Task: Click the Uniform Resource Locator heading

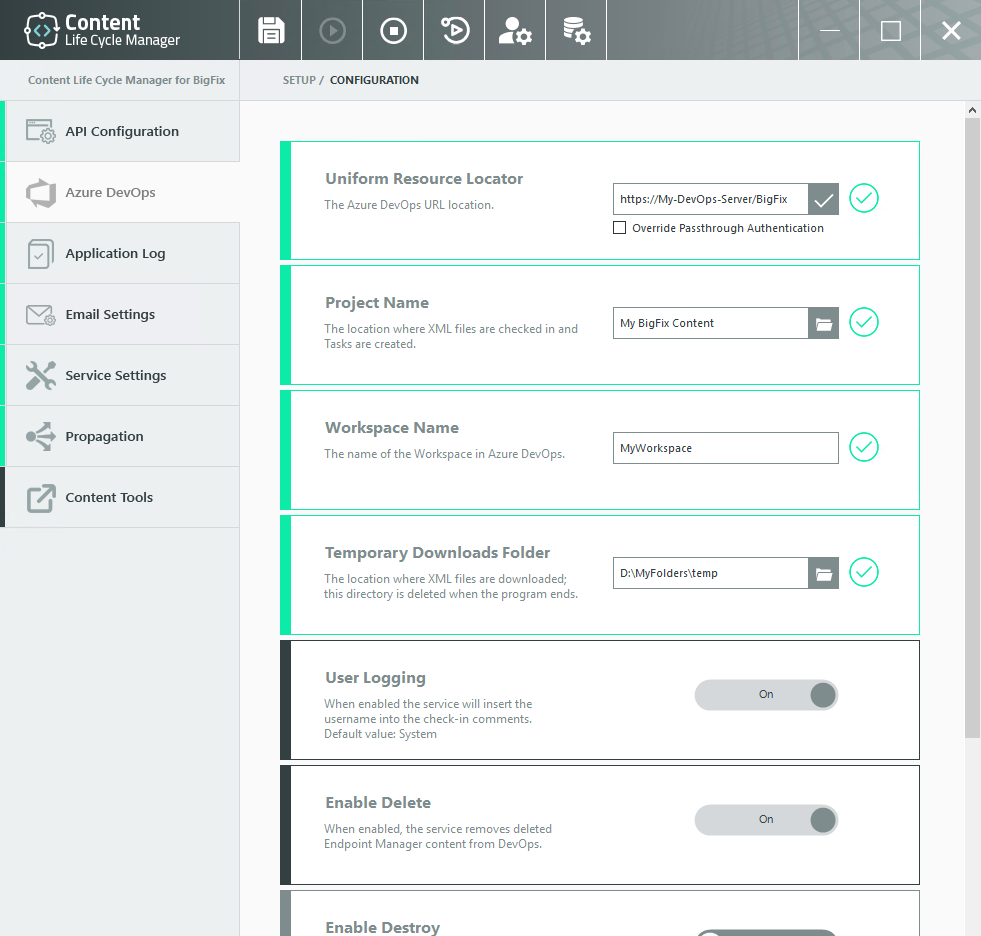Action: (424, 179)
